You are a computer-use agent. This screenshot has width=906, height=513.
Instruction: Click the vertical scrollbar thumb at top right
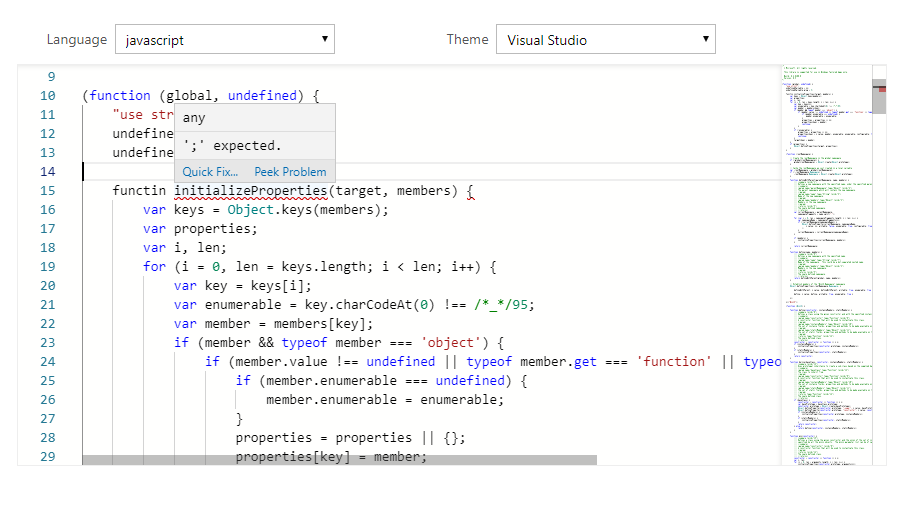coord(879,98)
